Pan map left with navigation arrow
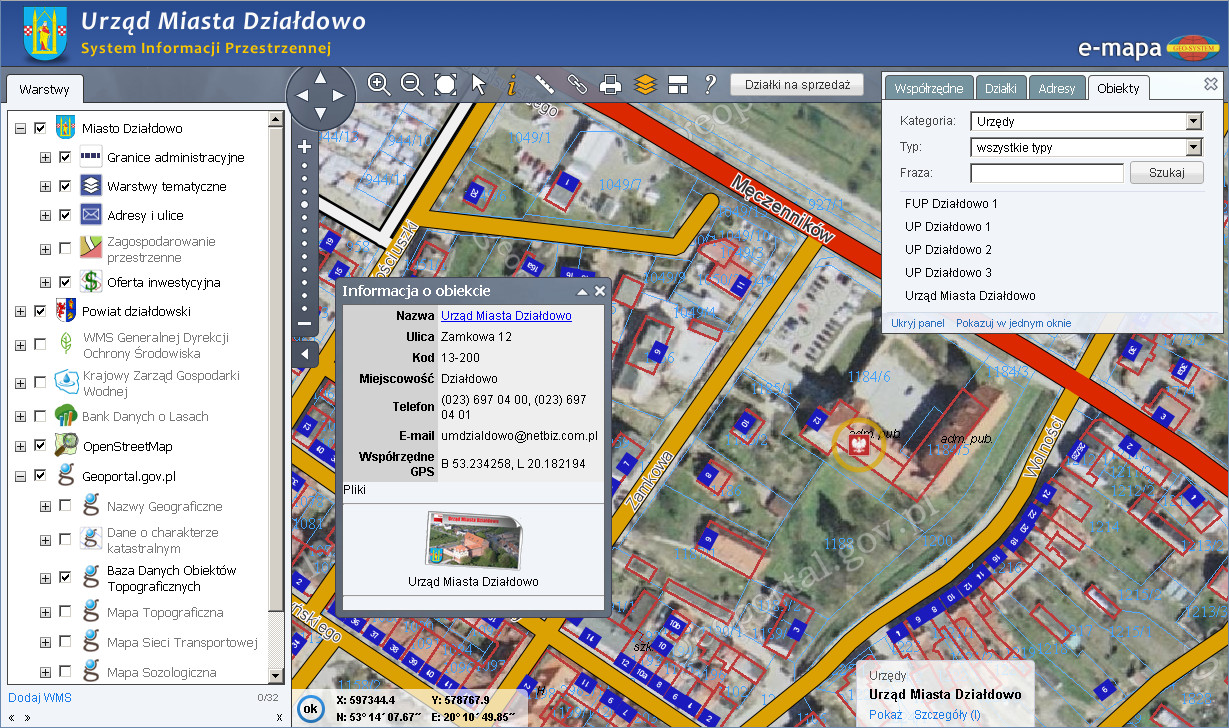Screen dimensions: 1229x728 point(300,96)
